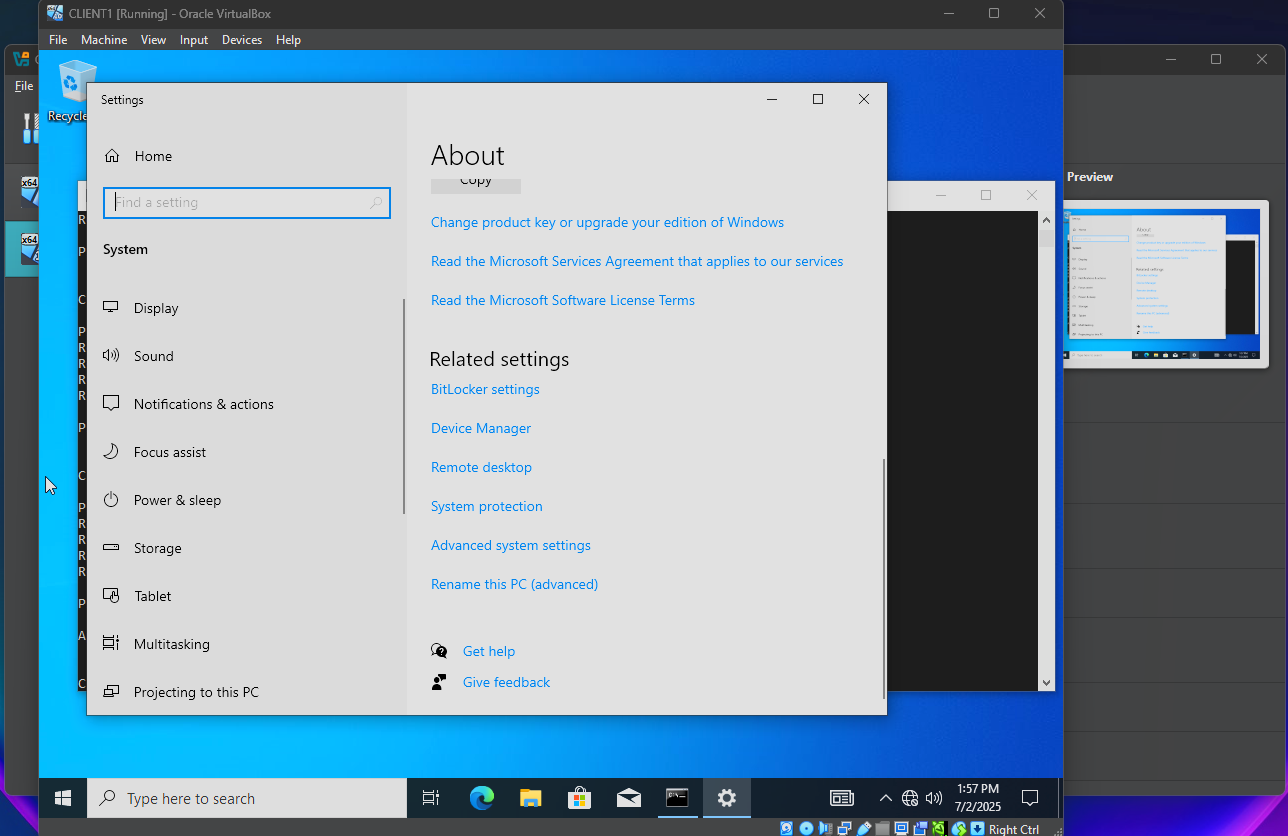Open Advanced system settings link
Screen dimensions: 1288x836
[511, 545]
